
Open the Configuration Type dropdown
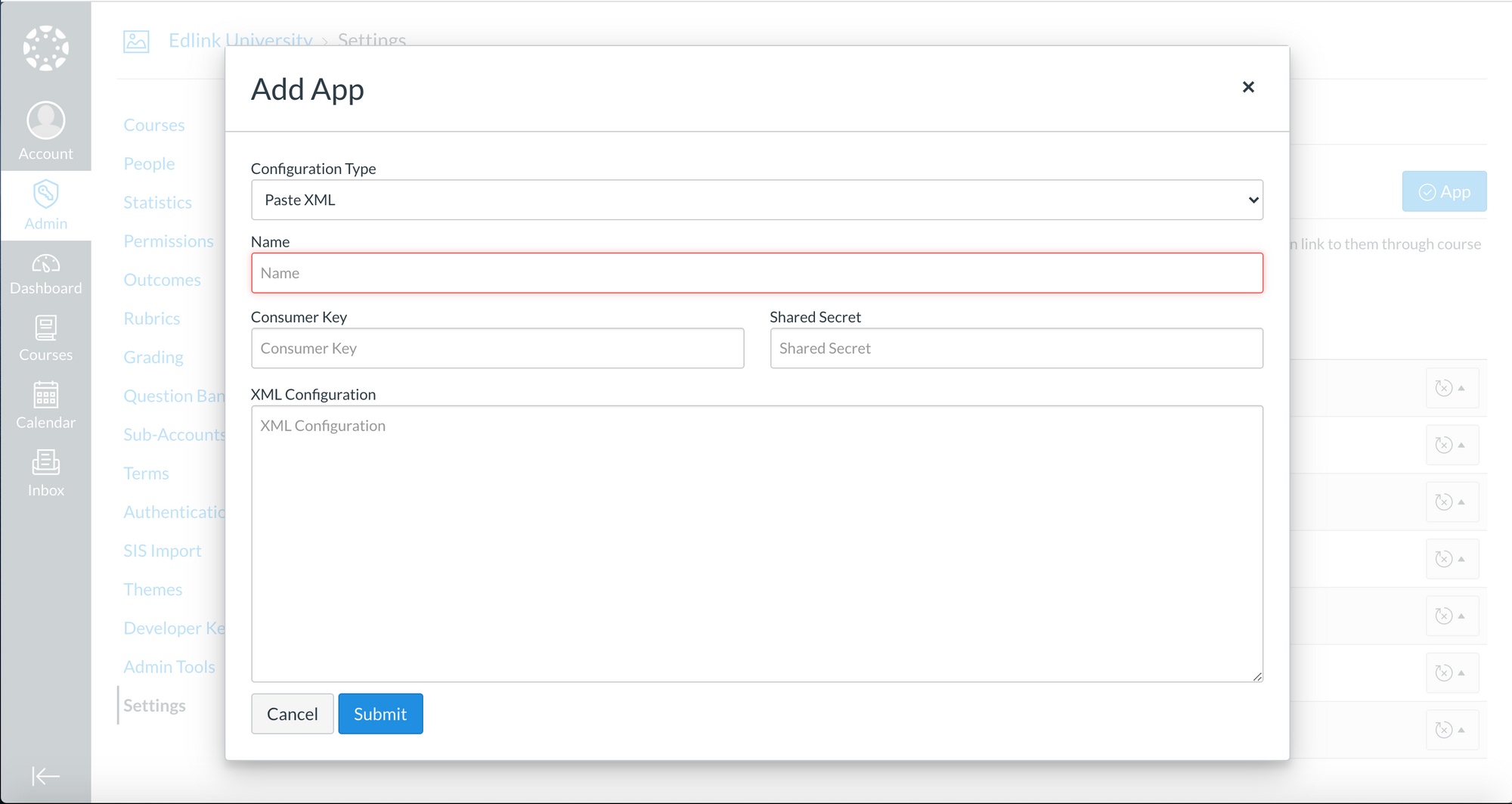pyautogui.click(x=757, y=200)
